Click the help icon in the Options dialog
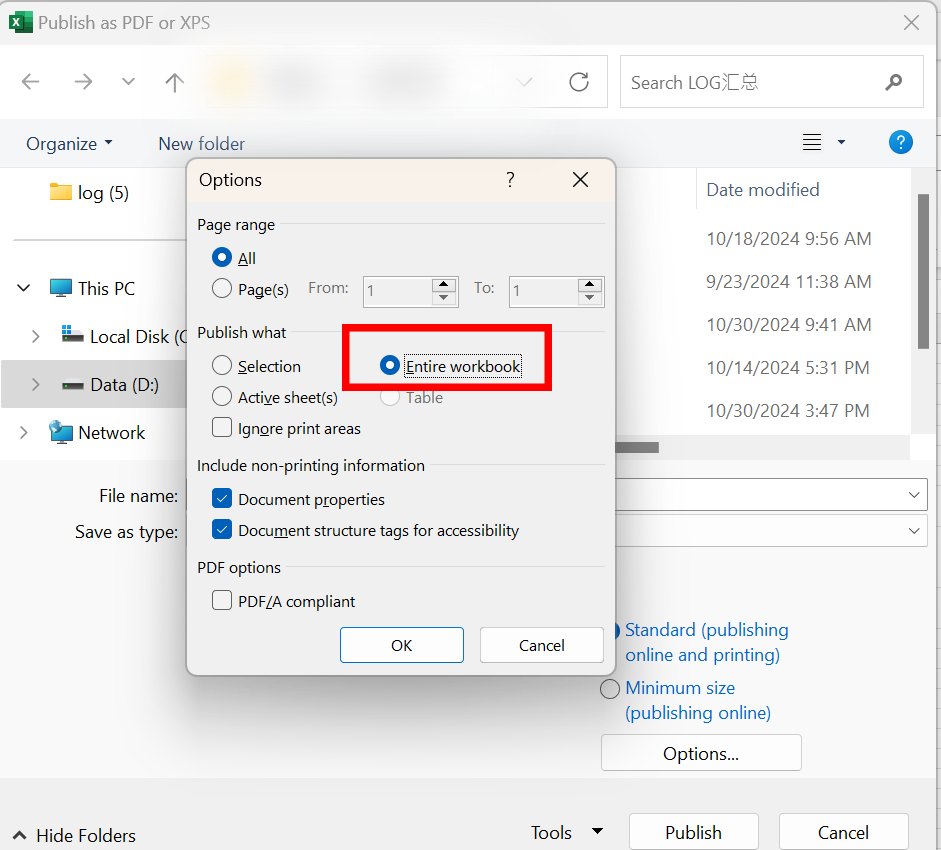 pyautogui.click(x=510, y=180)
